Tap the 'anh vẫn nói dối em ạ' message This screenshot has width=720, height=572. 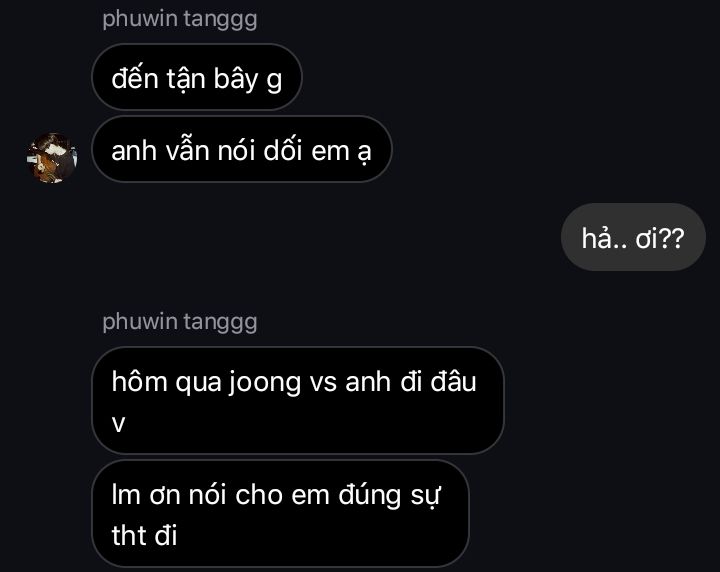[x=242, y=149]
